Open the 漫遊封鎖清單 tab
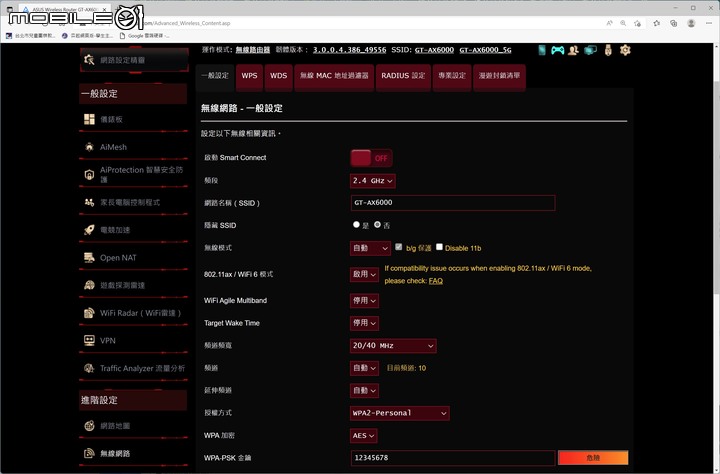 499,77
